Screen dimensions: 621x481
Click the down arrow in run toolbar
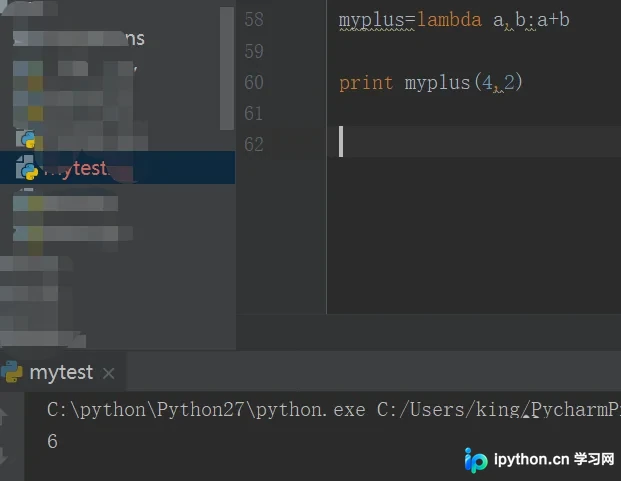4,455
